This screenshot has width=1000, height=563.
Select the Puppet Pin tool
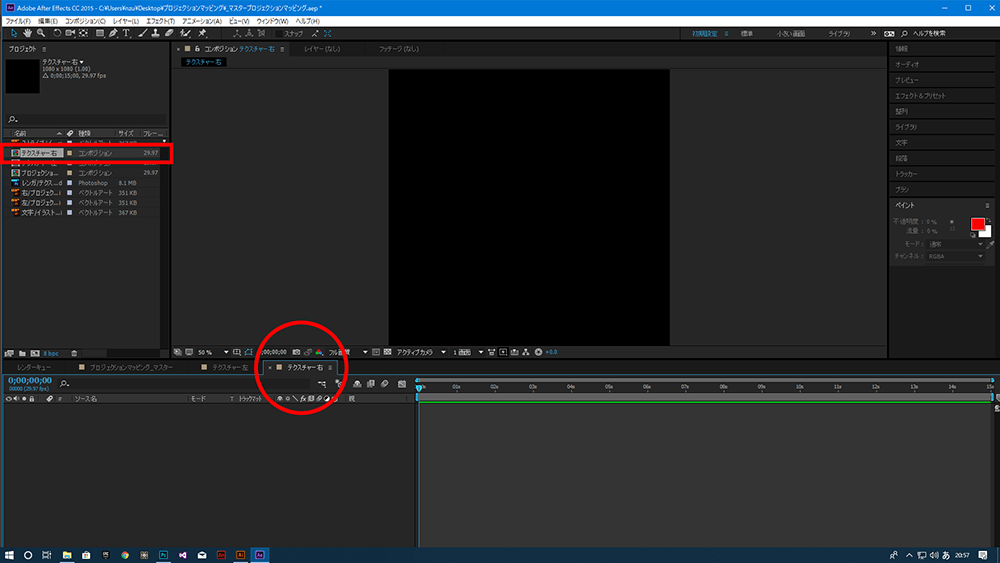click(x=202, y=33)
